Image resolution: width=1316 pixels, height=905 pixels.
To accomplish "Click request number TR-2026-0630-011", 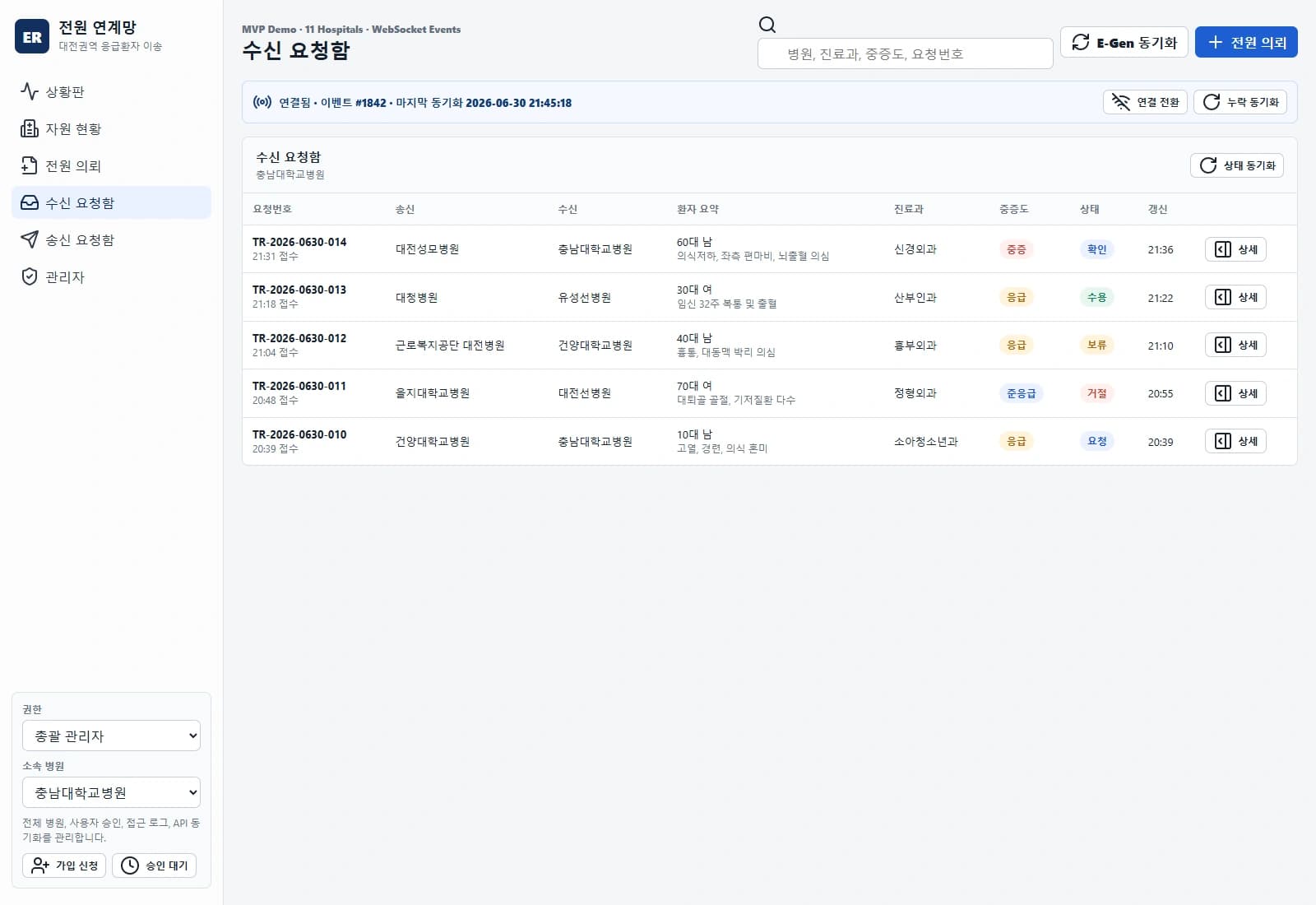I will click(x=299, y=386).
